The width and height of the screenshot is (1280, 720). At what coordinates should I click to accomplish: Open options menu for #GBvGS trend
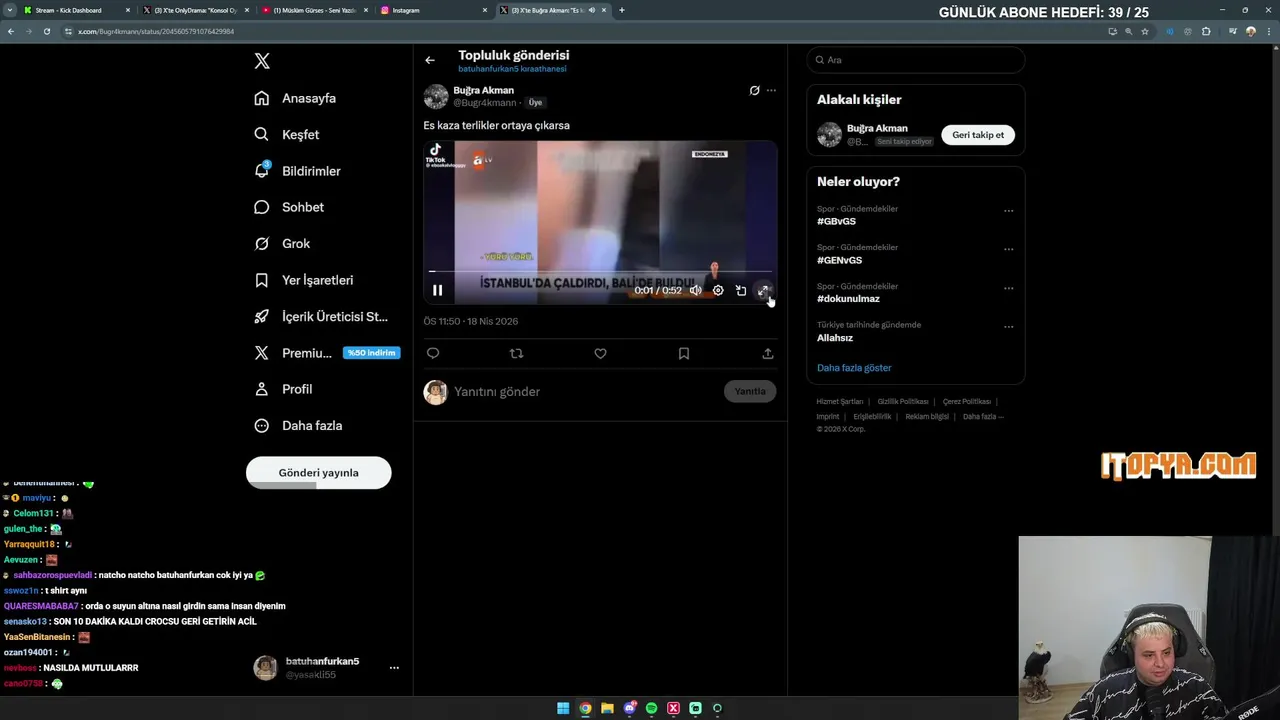pyautogui.click(x=1008, y=211)
